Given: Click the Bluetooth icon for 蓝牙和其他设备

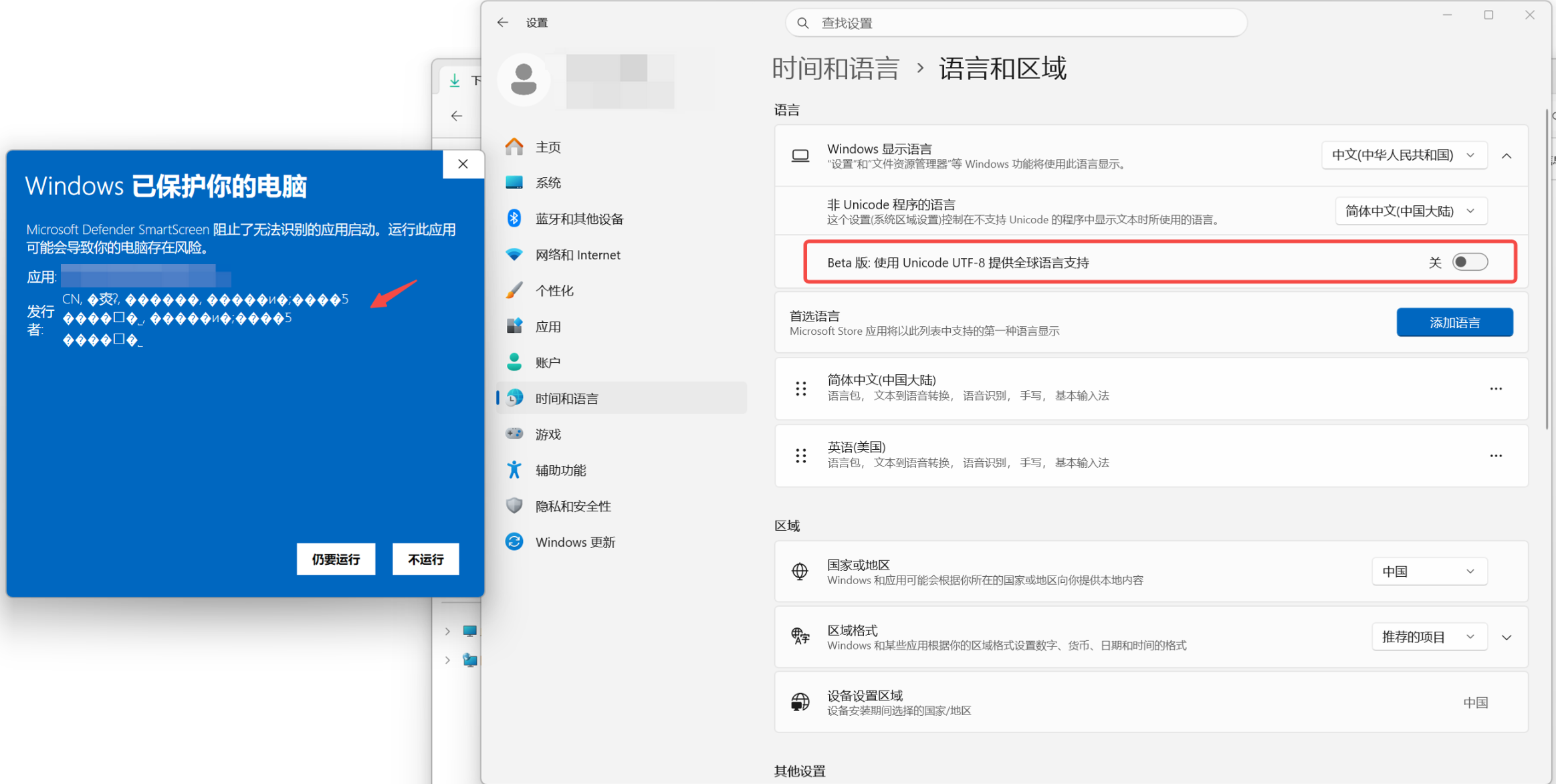Looking at the screenshot, I should click(514, 219).
